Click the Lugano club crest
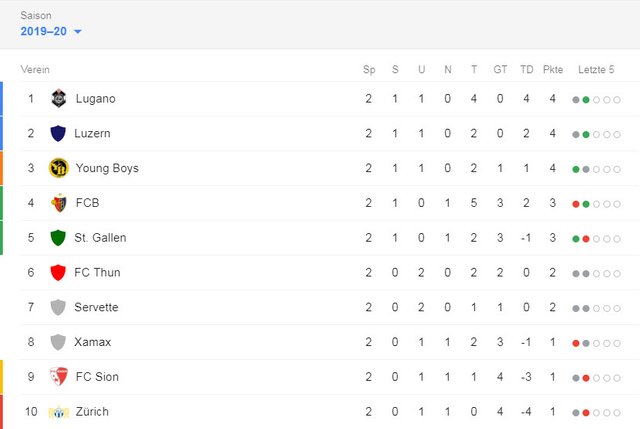Screen dimensions: 640x429 pyautogui.click(x=58, y=99)
